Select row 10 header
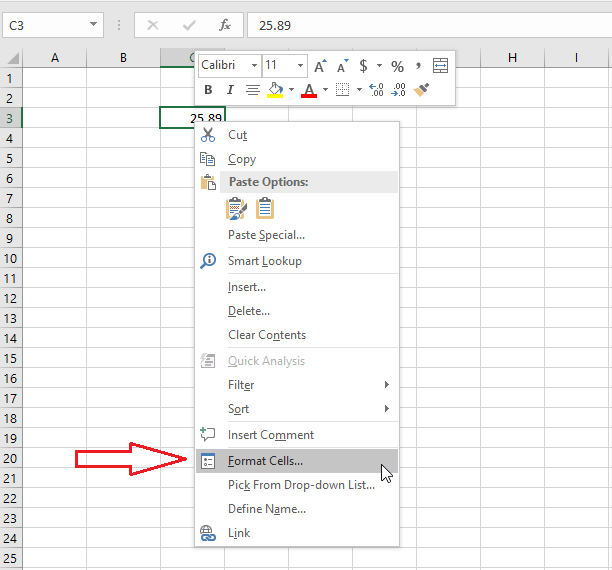This screenshot has height=570, width=612. [x=11, y=258]
